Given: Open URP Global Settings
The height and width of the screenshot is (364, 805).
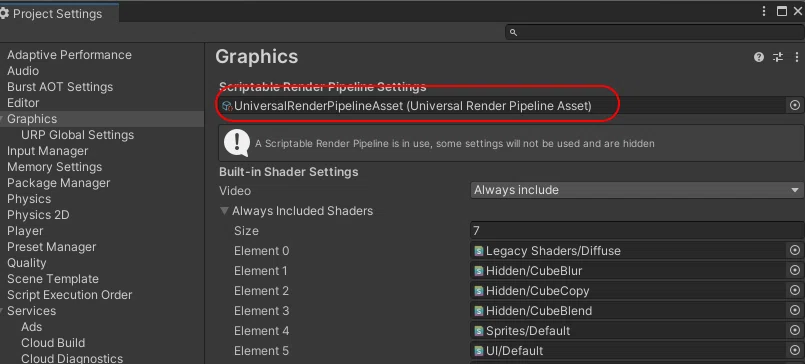Looking at the screenshot, I should click(x=78, y=135).
